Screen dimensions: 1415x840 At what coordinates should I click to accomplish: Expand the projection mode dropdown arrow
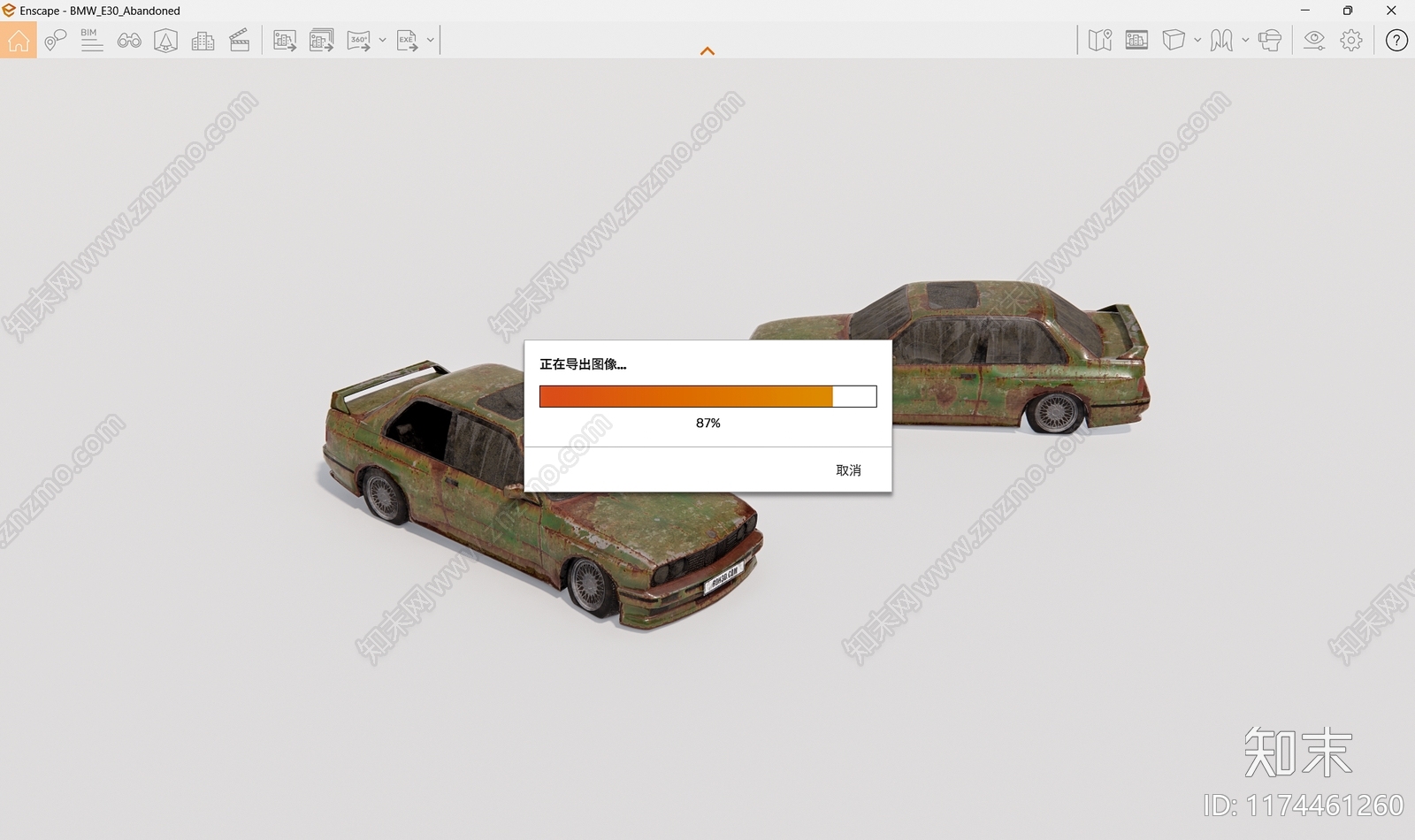tap(1197, 40)
